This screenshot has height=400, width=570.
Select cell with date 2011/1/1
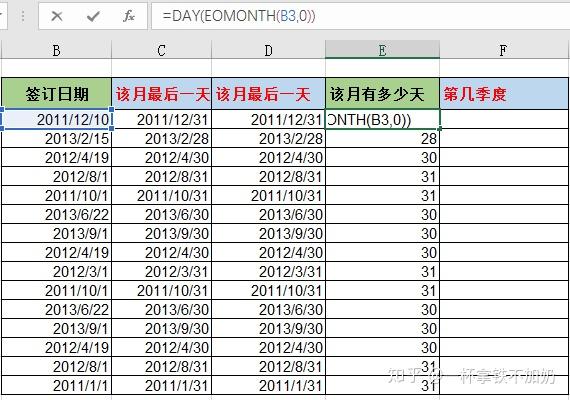pos(57,385)
